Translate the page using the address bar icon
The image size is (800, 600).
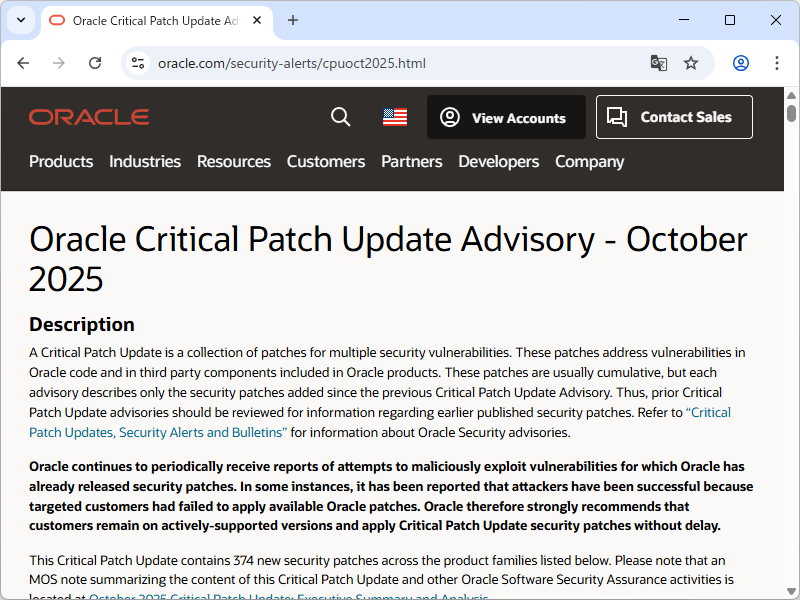tap(658, 62)
